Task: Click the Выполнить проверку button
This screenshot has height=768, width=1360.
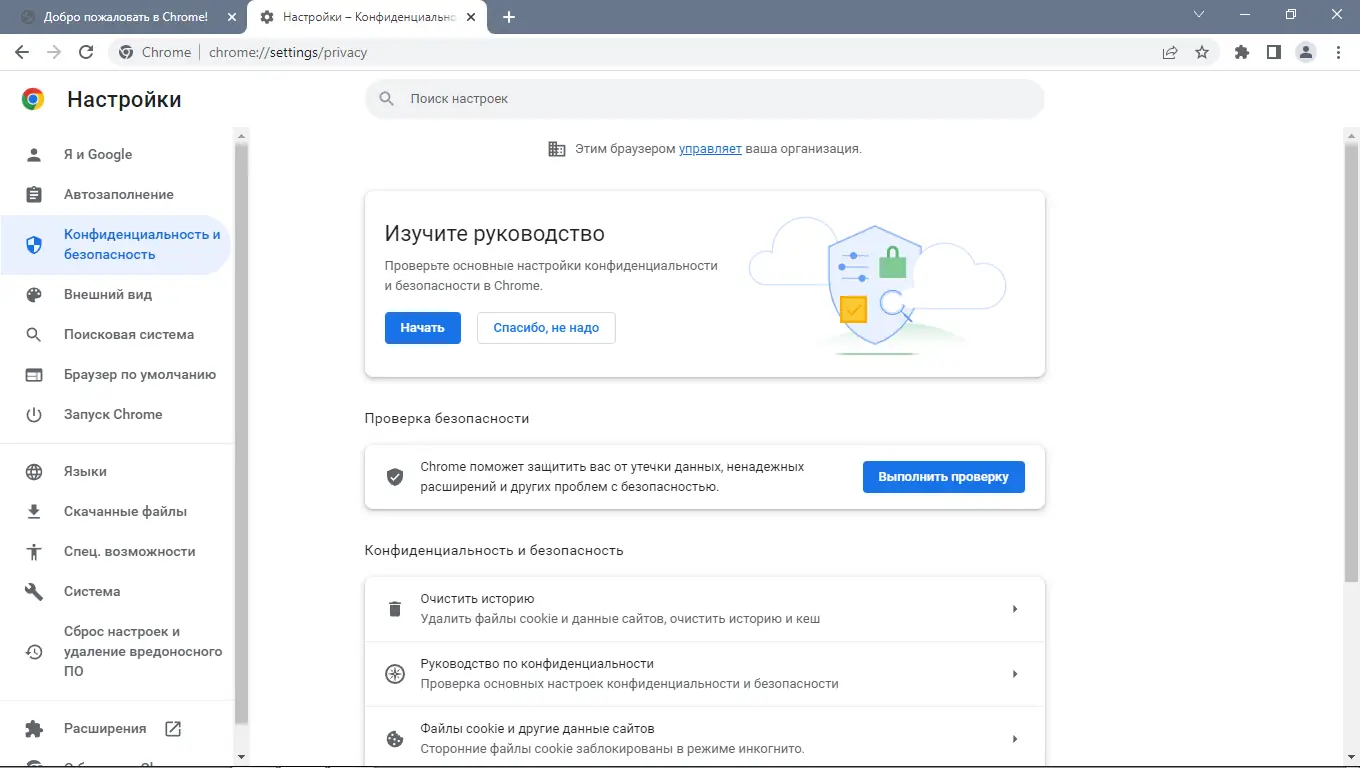Action: pos(943,476)
